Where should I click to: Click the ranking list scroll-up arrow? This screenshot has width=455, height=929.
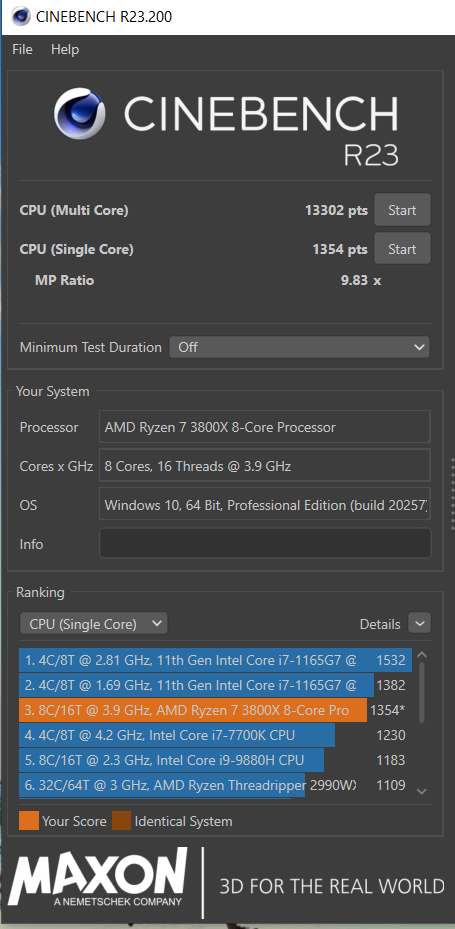tap(422, 655)
